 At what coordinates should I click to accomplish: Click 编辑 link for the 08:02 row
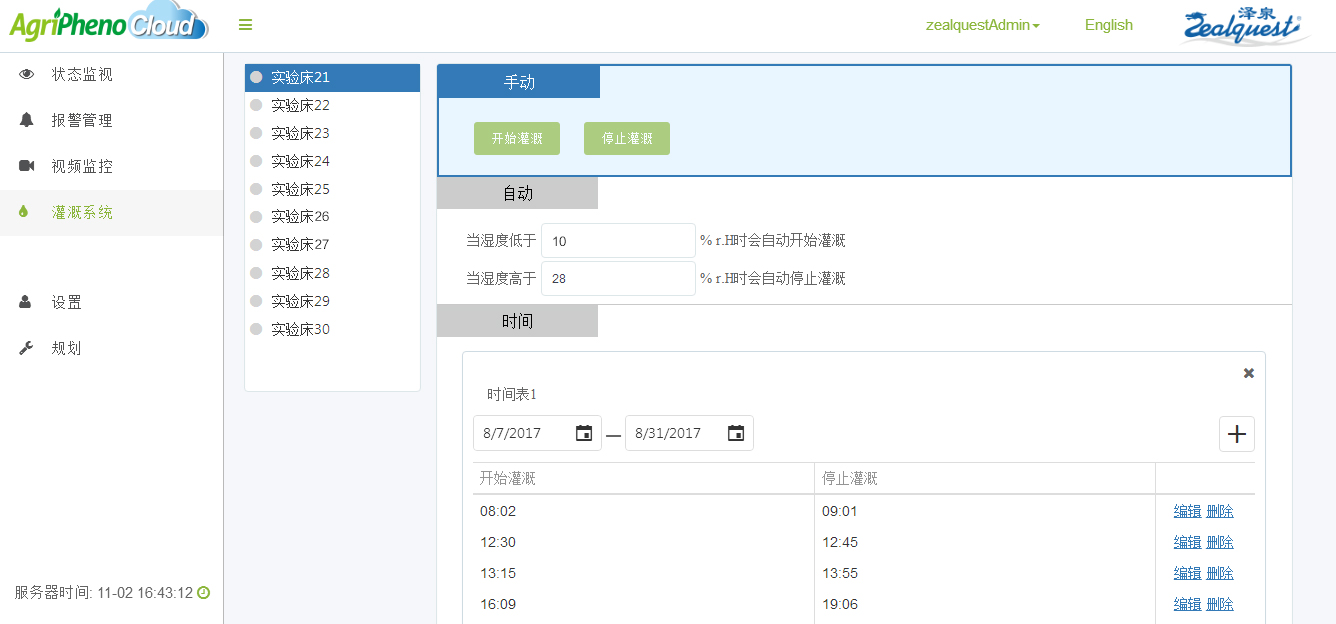[1187, 511]
